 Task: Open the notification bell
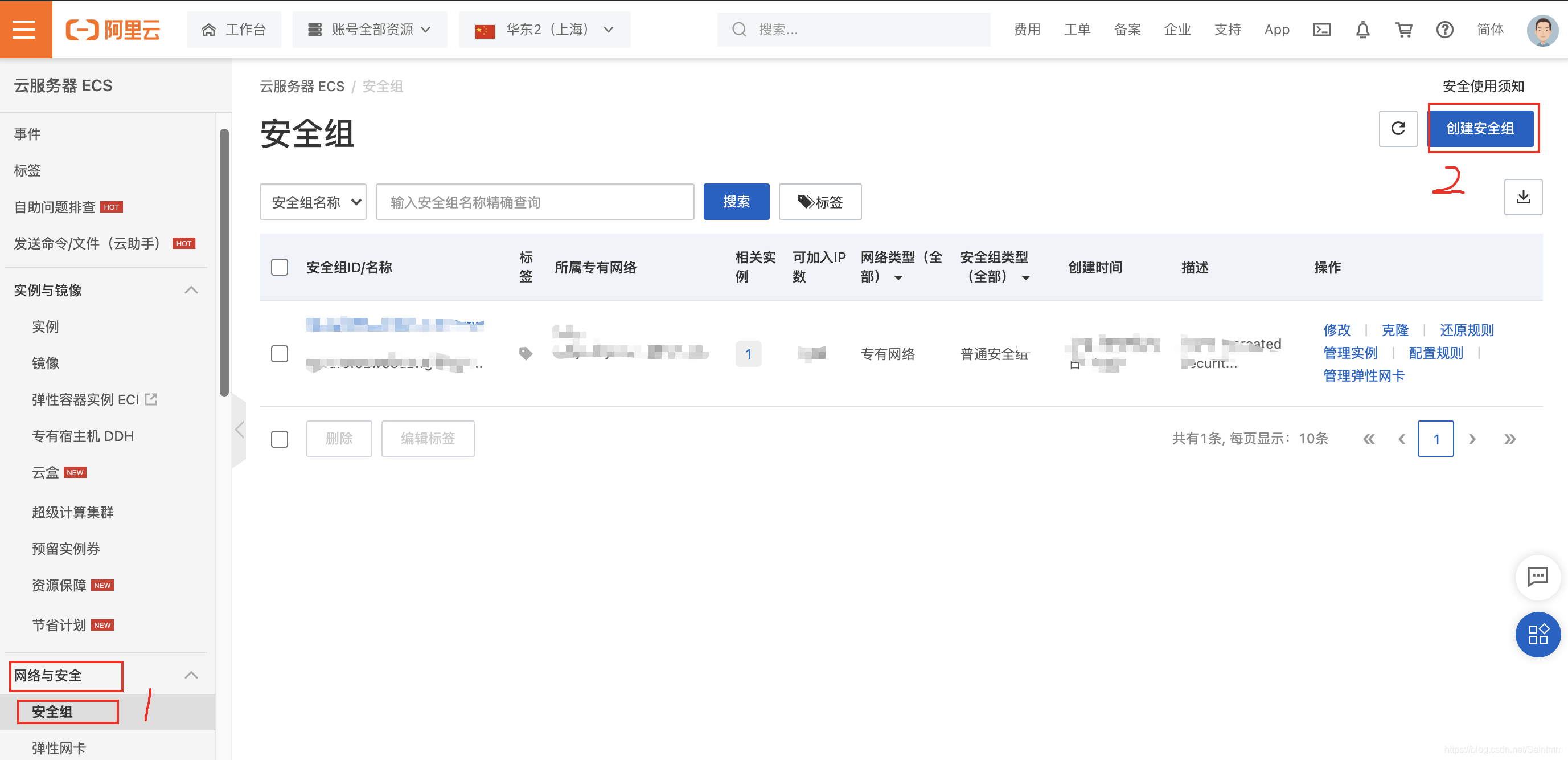(x=1362, y=29)
